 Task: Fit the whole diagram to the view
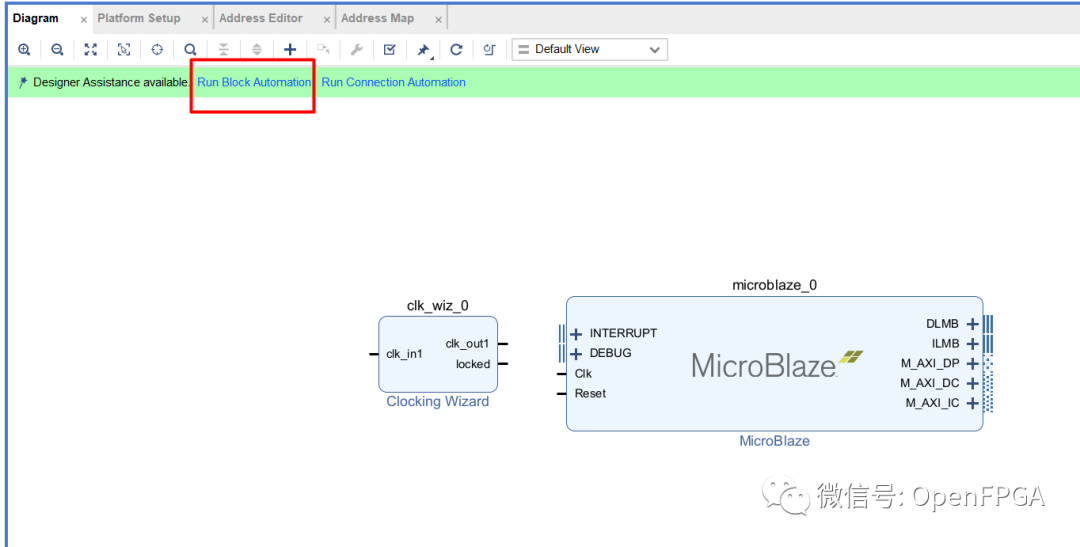(90, 50)
